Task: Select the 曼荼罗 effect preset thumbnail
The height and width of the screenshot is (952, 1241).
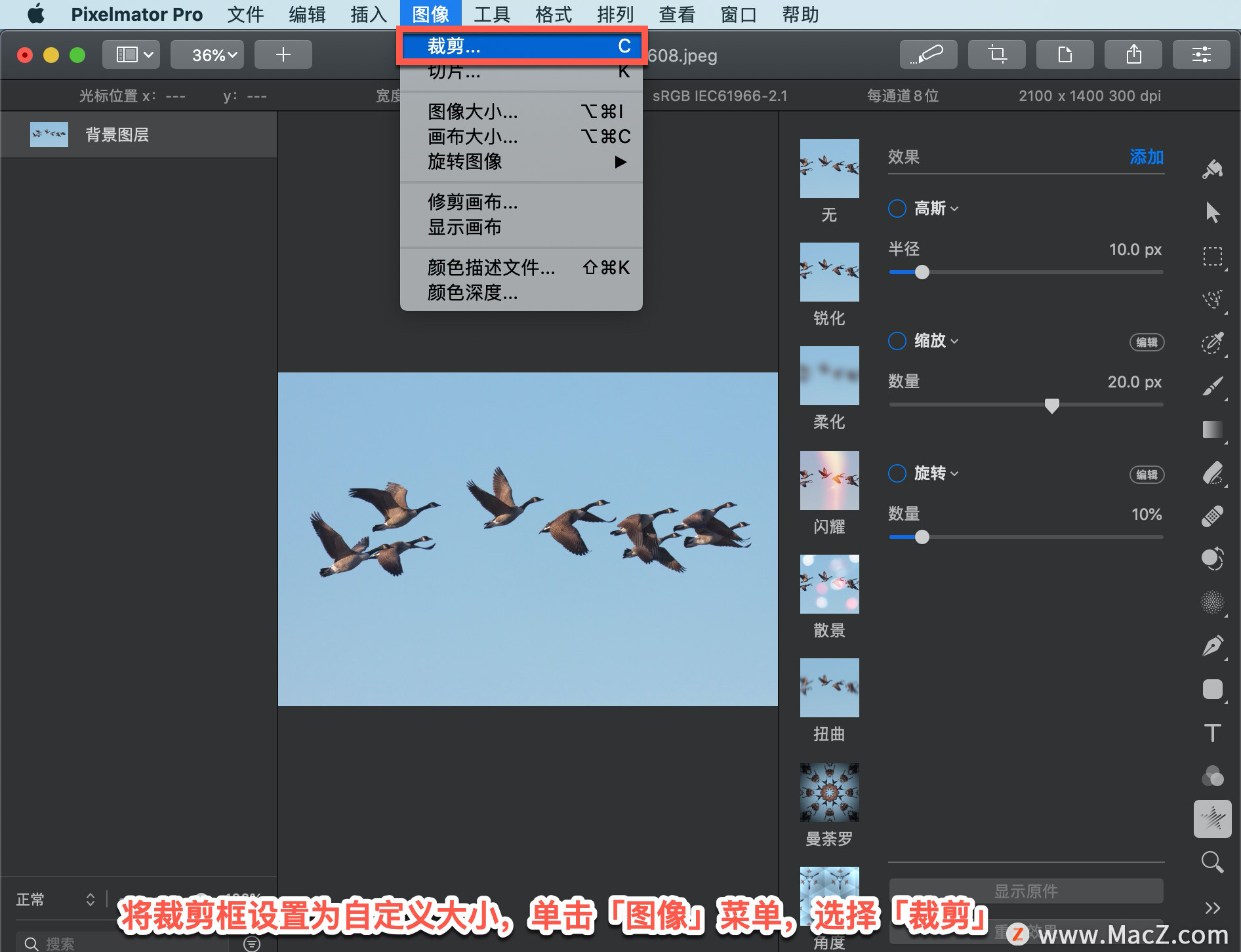Action: coord(829,793)
